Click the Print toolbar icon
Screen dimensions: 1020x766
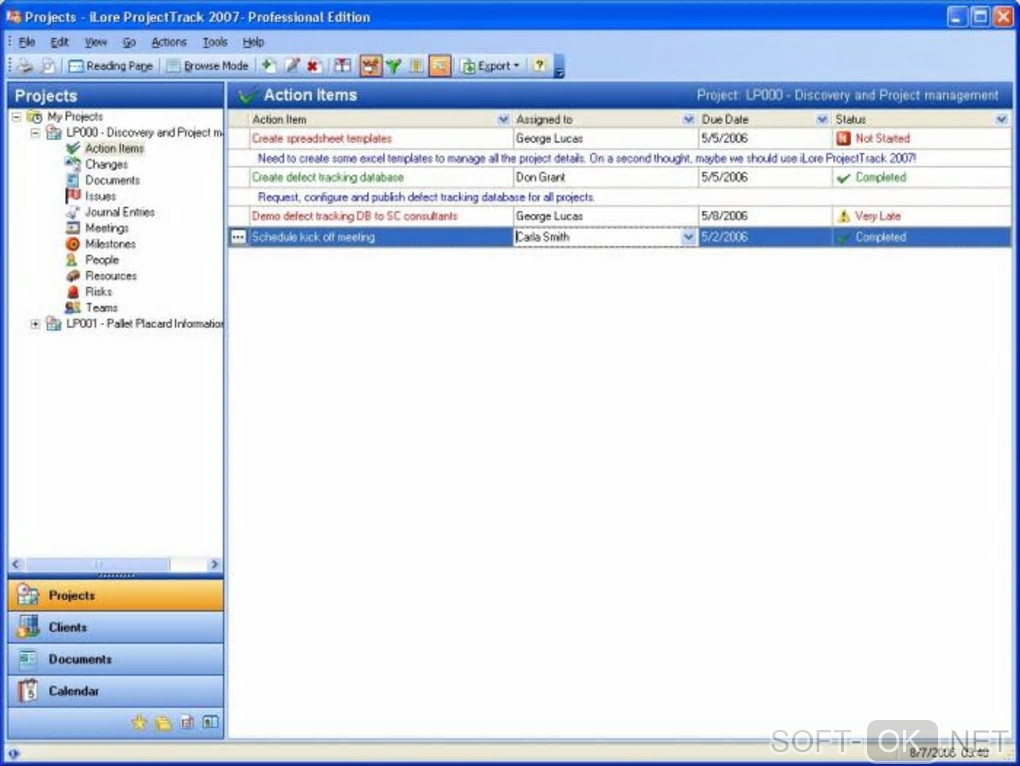point(25,66)
